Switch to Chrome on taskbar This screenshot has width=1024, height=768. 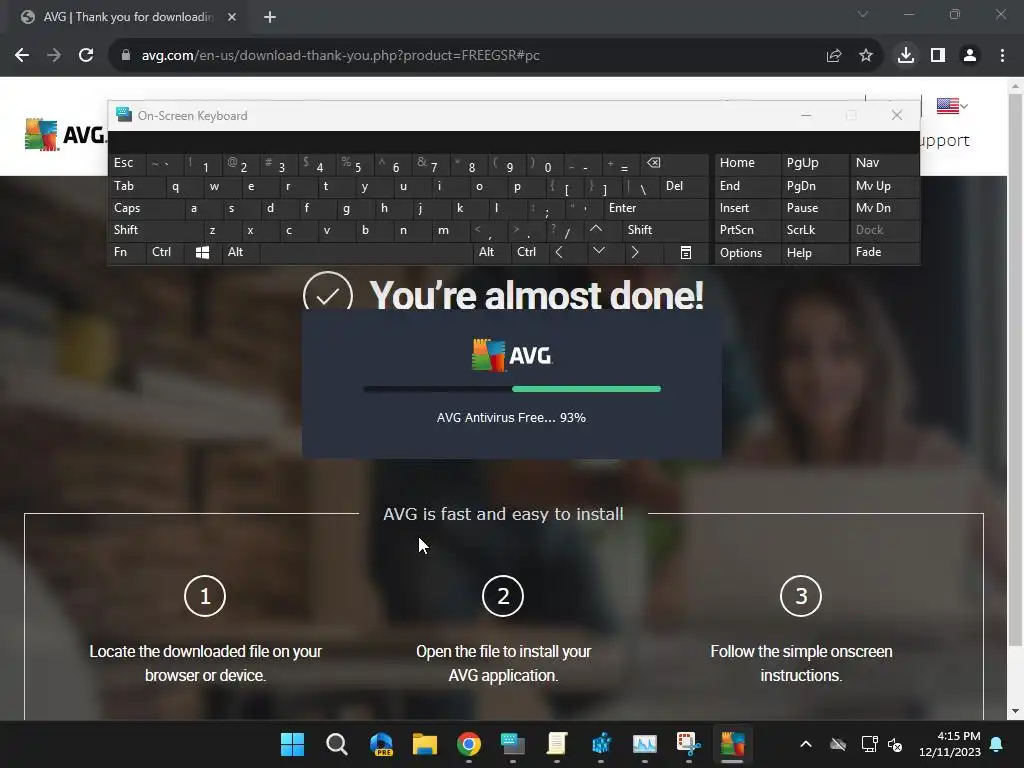(469, 744)
